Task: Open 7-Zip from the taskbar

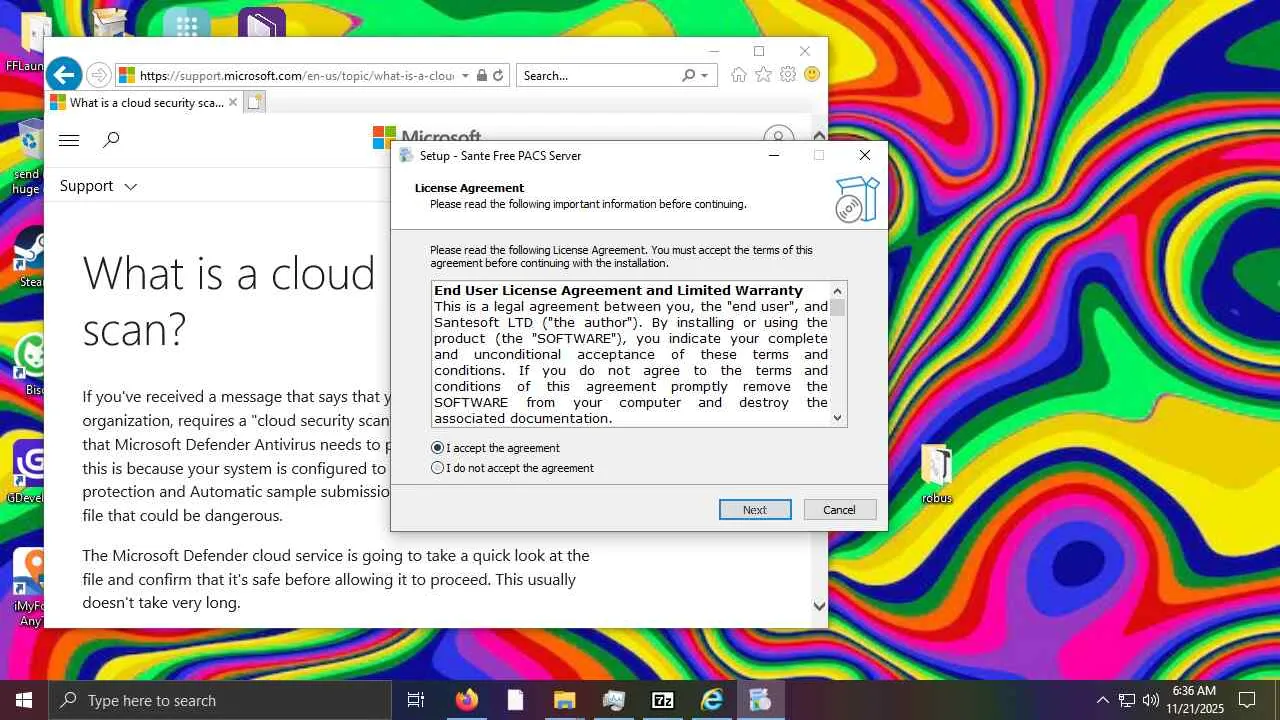Action: (662, 700)
